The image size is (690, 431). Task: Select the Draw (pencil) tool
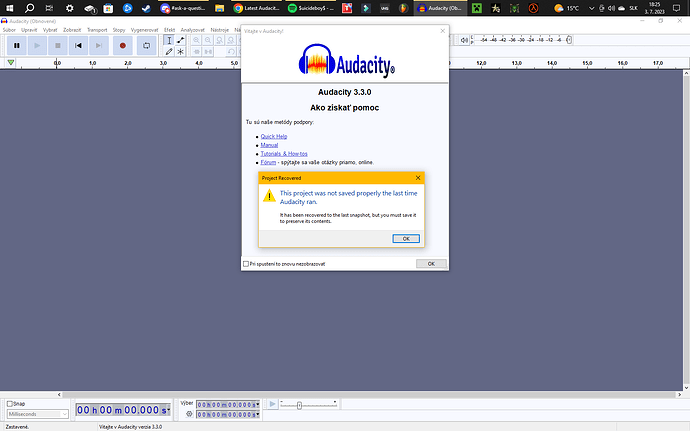pyautogui.click(x=169, y=52)
